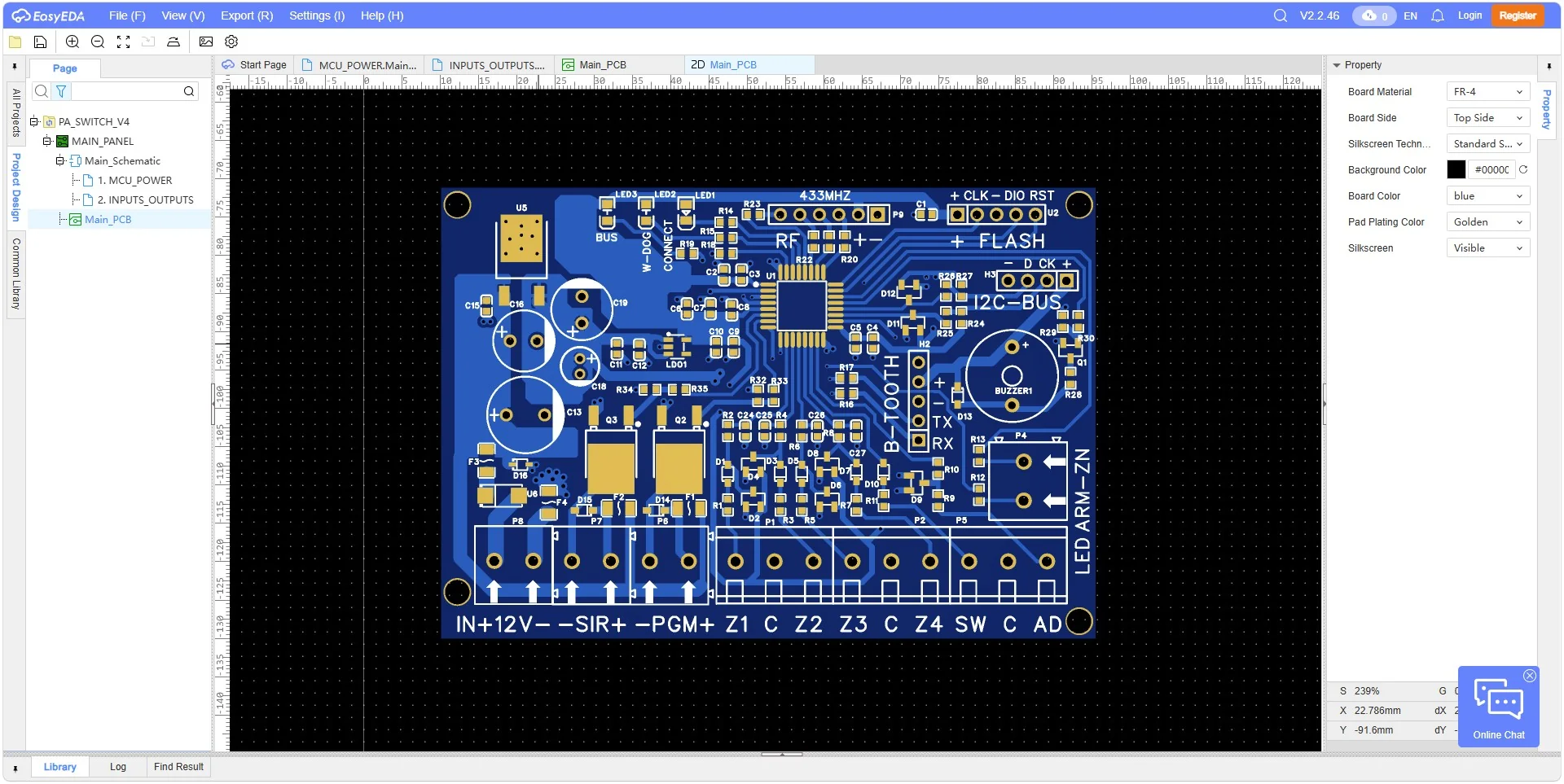Open a new project via folder icon
The height and width of the screenshot is (784, 1564).
click(x=15, y=42)
